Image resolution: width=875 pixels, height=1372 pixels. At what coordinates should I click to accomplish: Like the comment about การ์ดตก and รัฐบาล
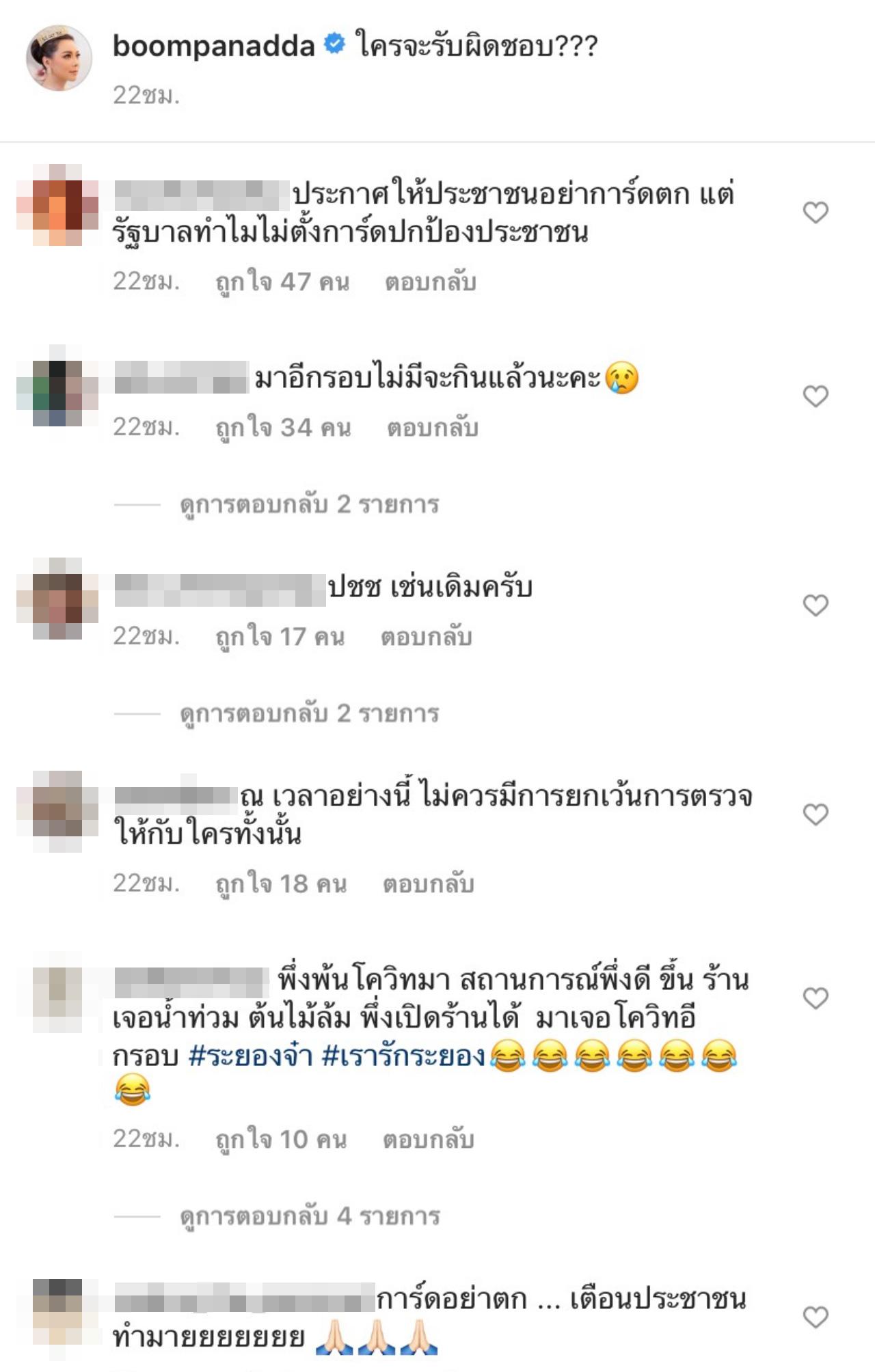point(816,212)
